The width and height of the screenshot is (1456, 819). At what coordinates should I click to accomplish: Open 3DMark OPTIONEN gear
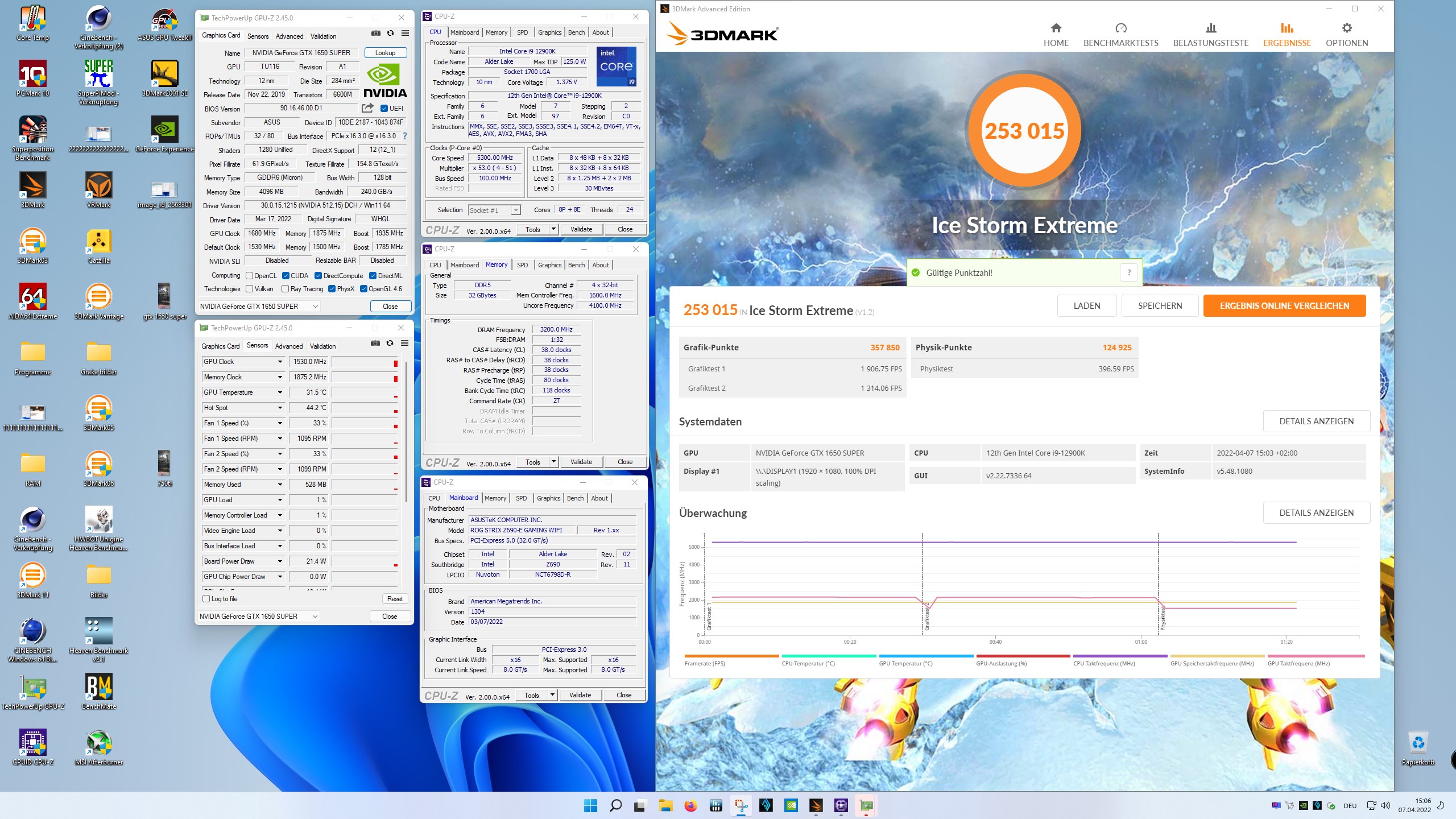pos(1347,35)
